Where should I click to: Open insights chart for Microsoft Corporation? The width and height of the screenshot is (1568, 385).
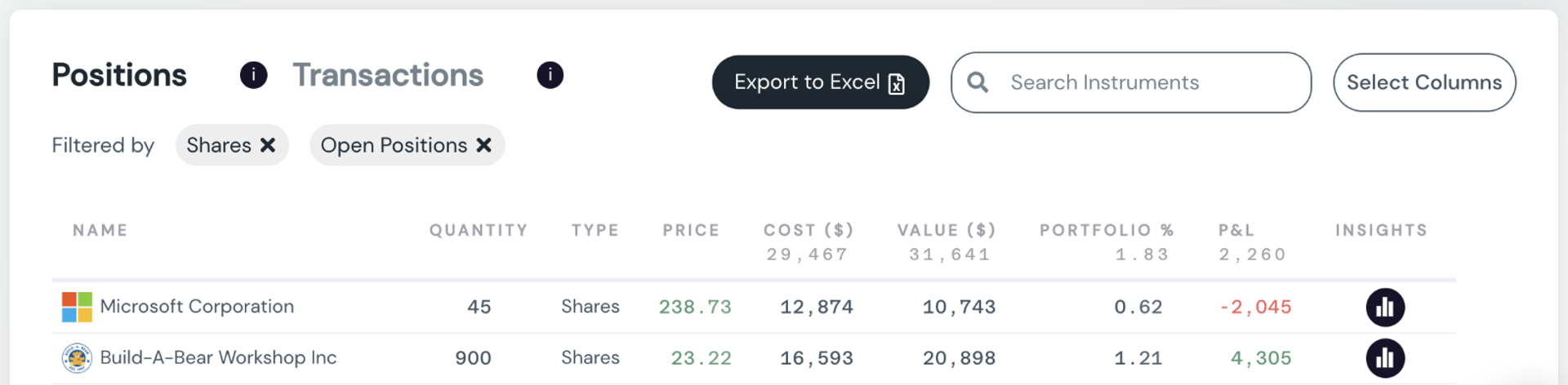click(x=1385, y=308)
